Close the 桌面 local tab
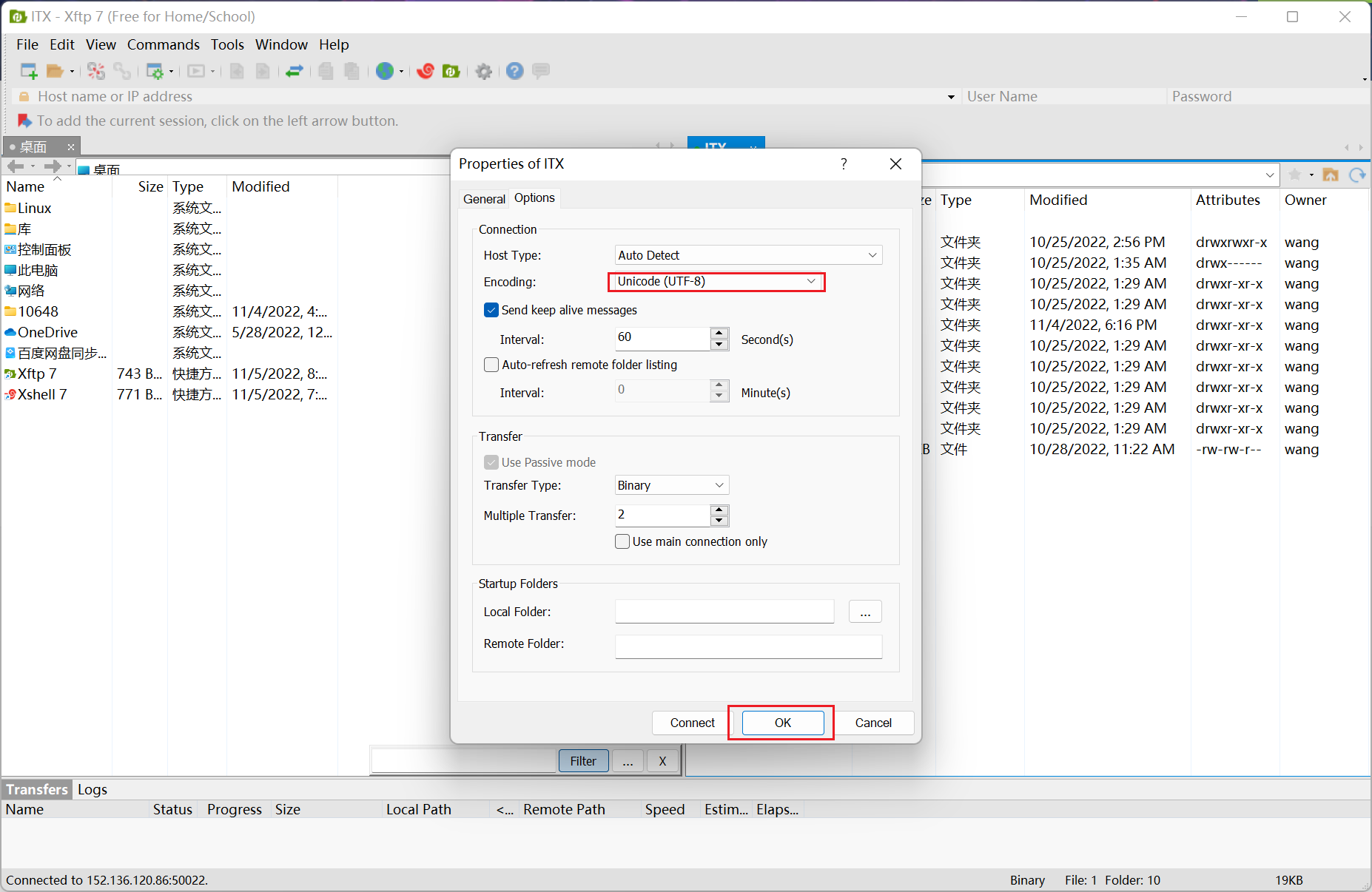This screenshot has height=892, width=1372. tap(71, 146)
